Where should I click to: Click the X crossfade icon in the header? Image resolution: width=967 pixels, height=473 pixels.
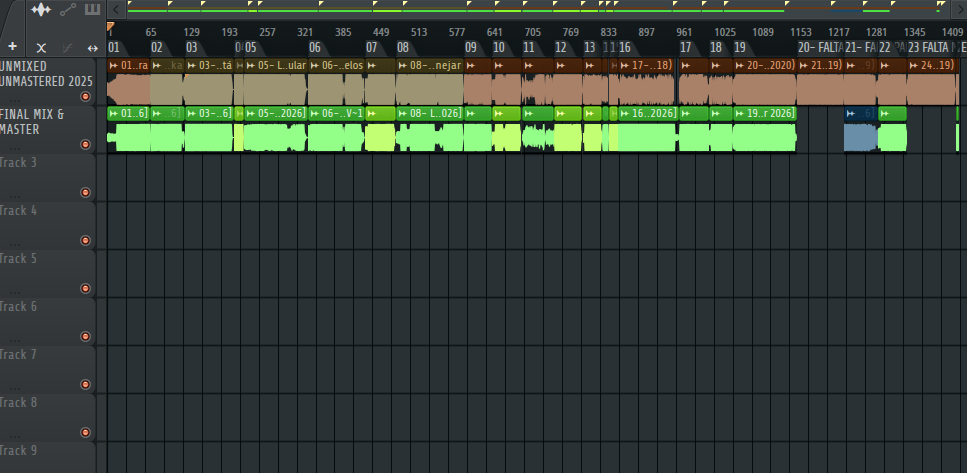click(x=41, y=47)
